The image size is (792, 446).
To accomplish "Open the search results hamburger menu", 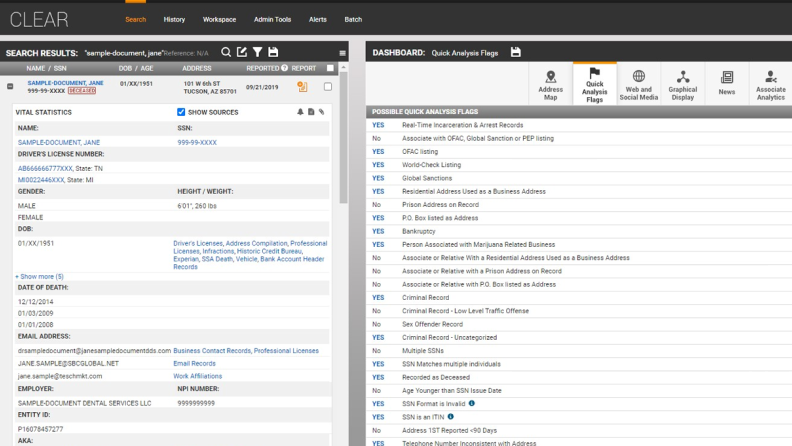I will (343, 52).
